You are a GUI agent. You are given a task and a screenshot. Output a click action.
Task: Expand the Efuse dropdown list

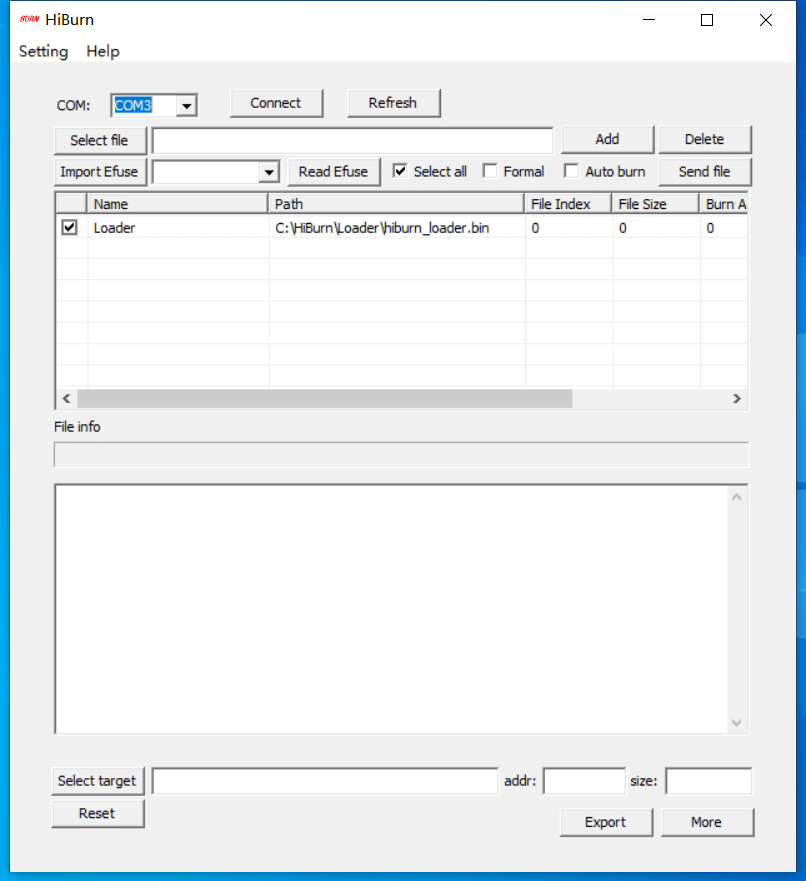(269, 172)
